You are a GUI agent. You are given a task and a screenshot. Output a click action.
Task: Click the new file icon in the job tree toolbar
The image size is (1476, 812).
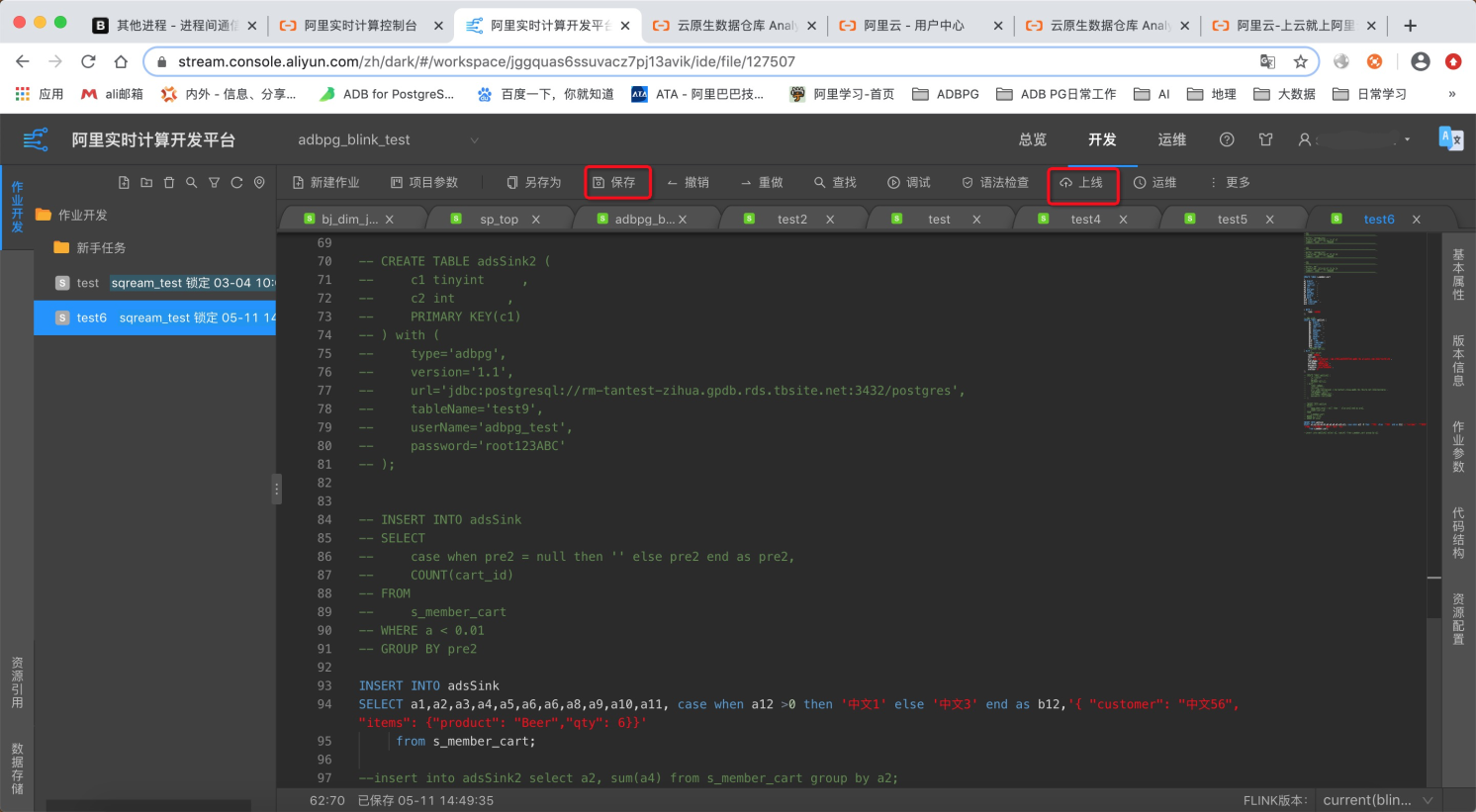pyautogui.click(x=124, y=183)
